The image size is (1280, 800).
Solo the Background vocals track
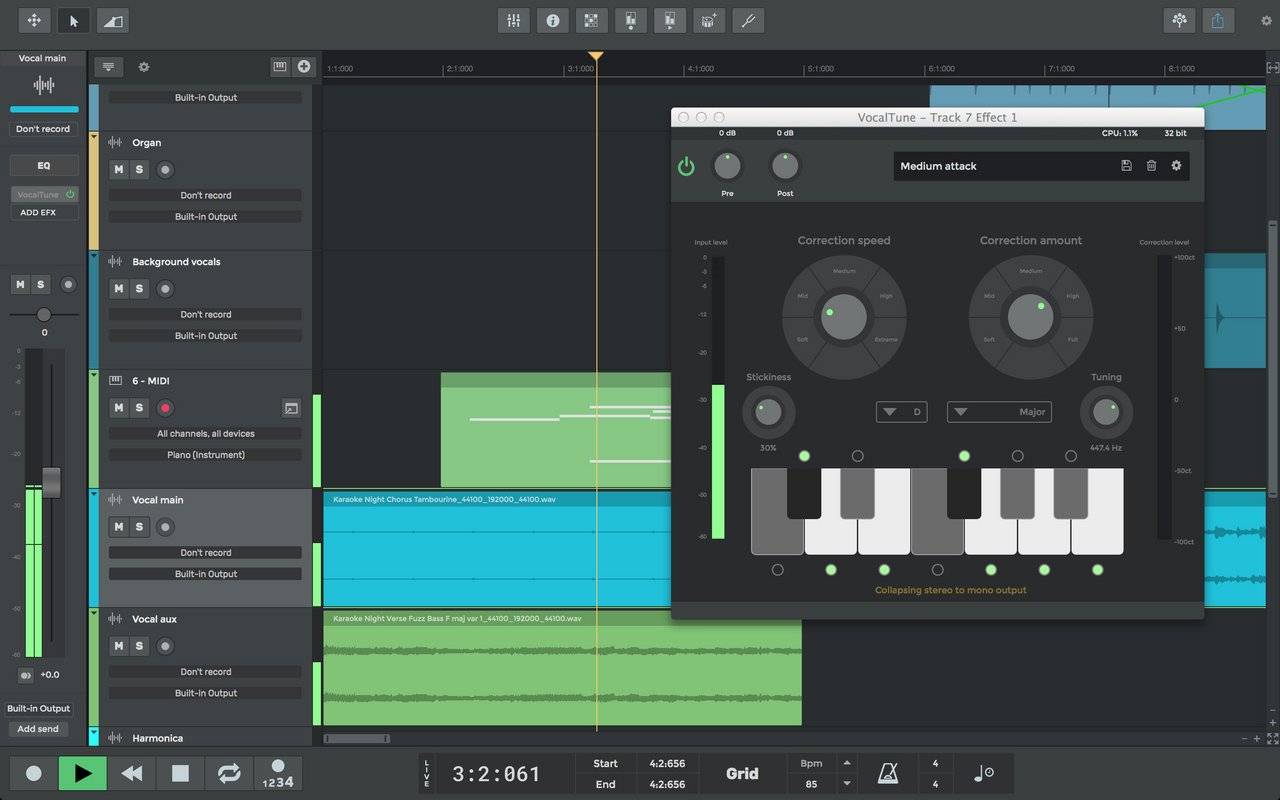point(139,289)
